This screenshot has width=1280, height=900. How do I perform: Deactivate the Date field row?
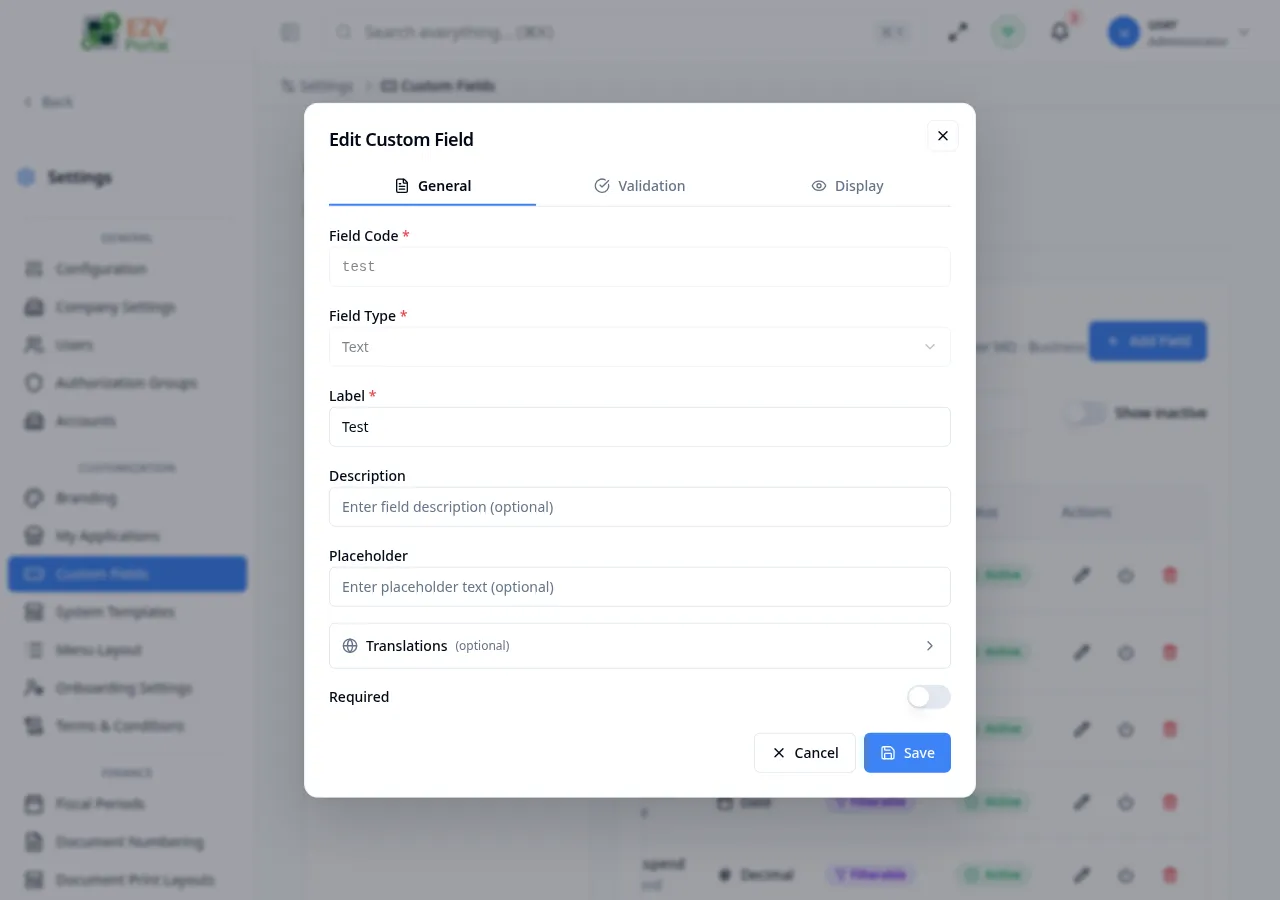point(1125,802)
